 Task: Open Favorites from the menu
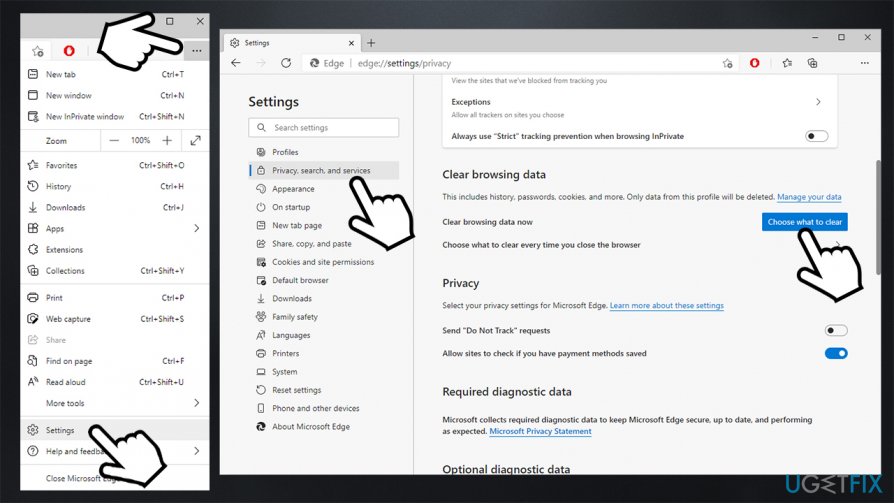115,165
